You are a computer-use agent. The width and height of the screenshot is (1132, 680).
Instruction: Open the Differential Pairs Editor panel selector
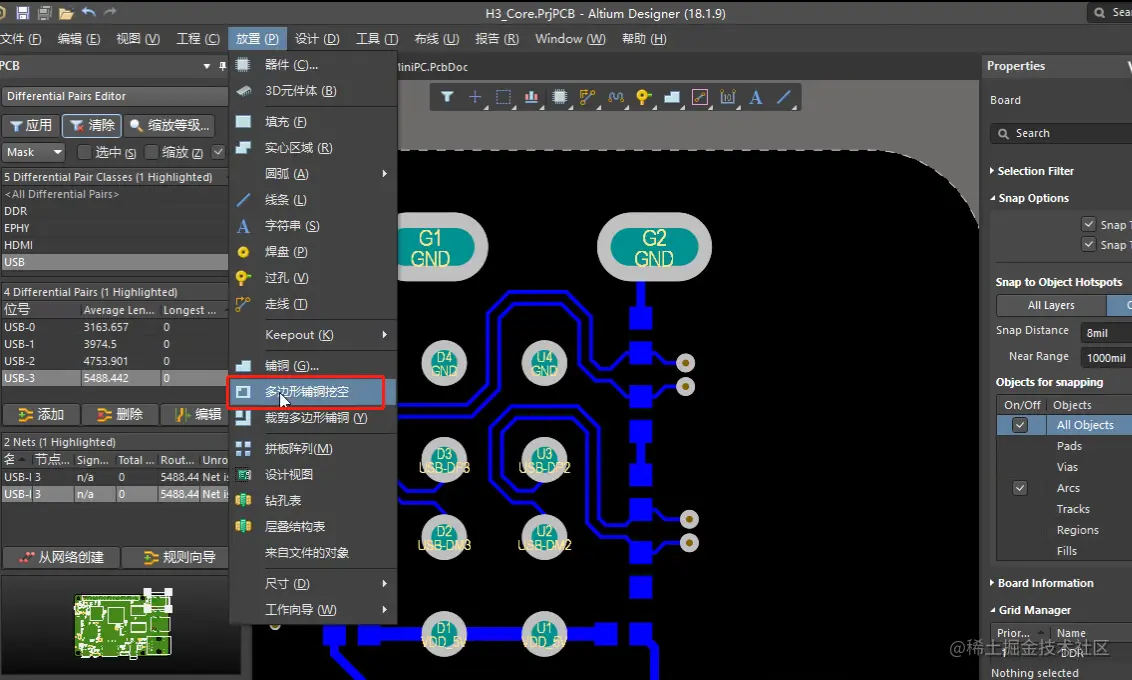(x=115, y=95)
